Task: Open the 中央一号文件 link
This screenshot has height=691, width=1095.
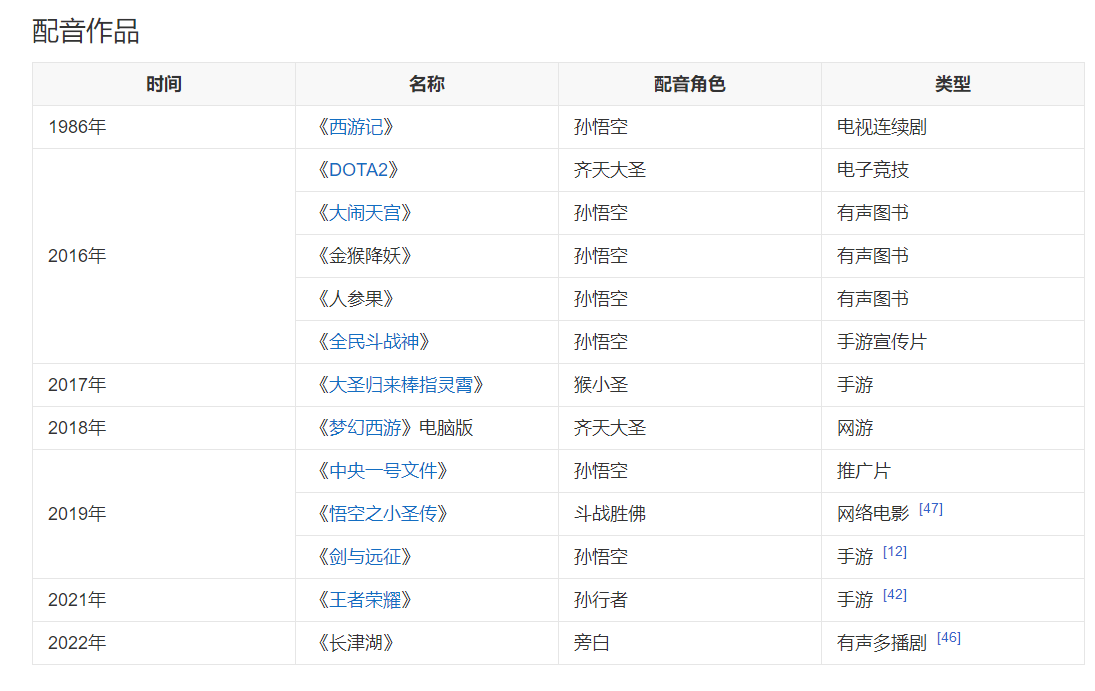Action: tap(383, 471)
